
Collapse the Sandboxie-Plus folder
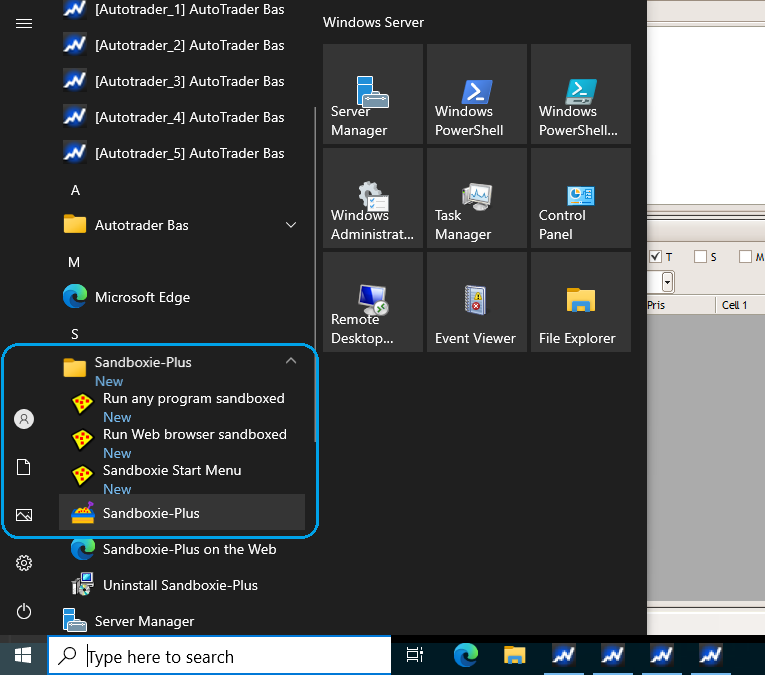click(291, 362)
